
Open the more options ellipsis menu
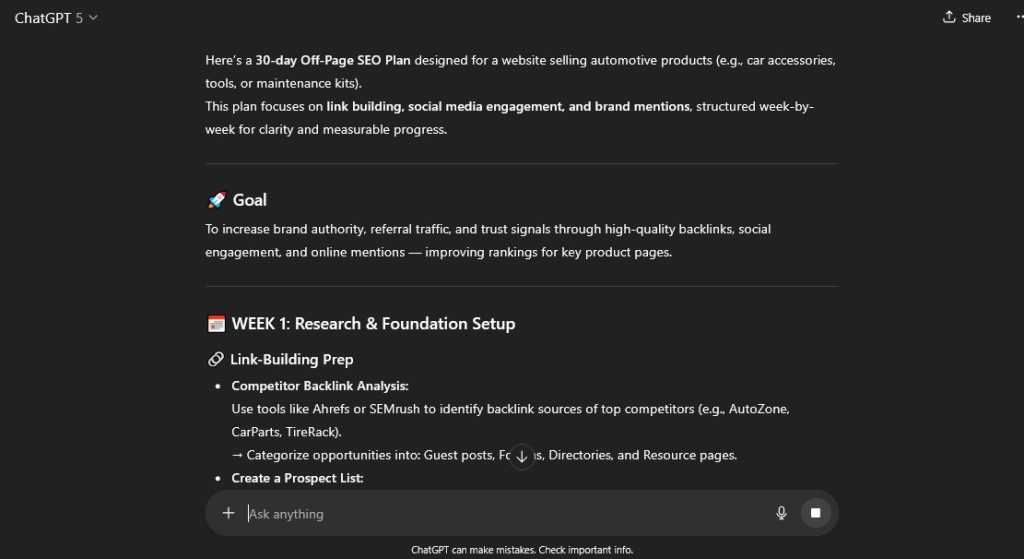pyautogui.click(x=1019, y=18)
